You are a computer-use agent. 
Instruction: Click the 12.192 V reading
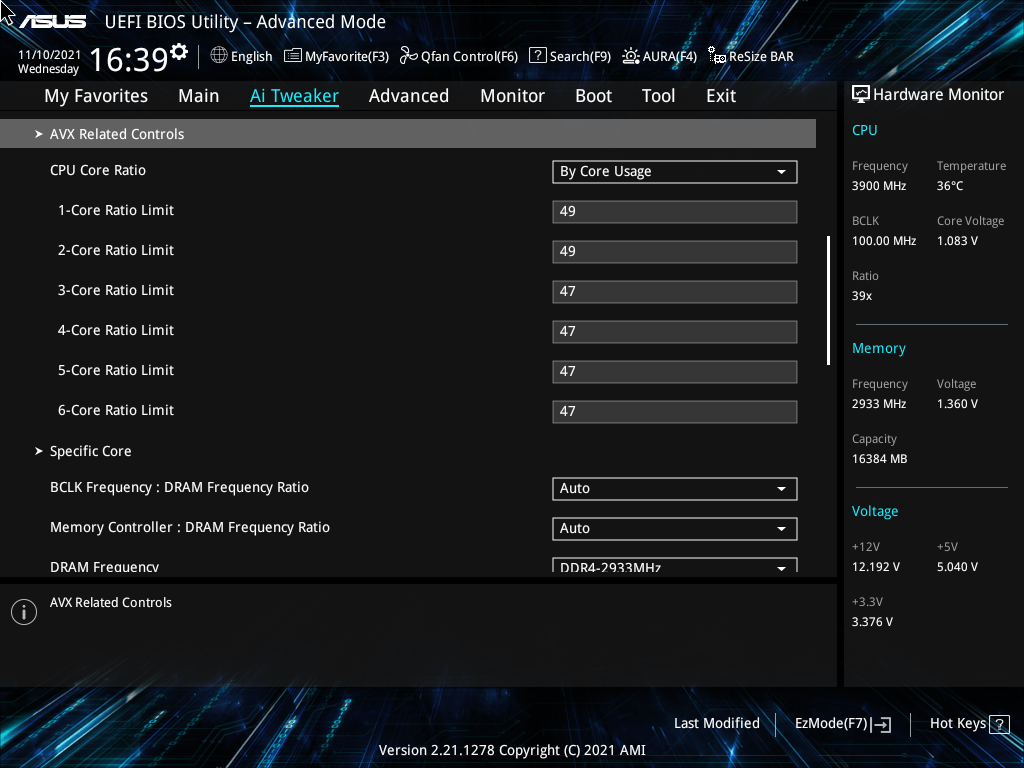[x=876, y=567]
